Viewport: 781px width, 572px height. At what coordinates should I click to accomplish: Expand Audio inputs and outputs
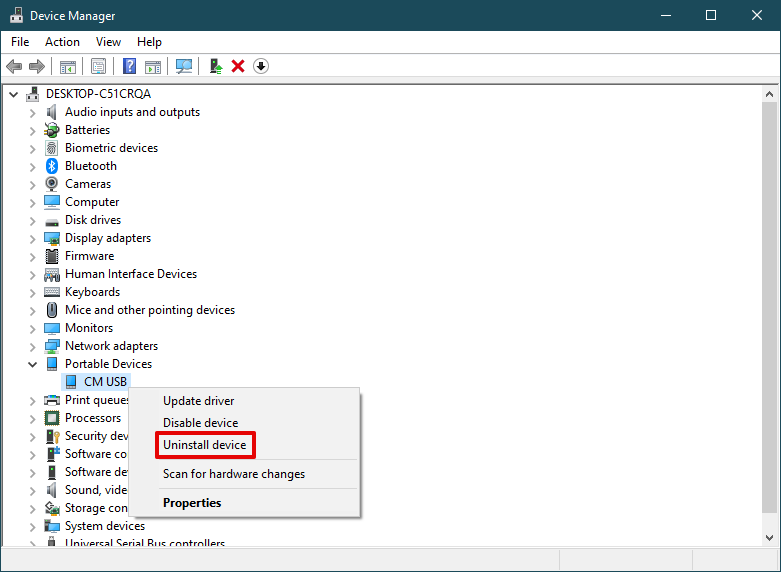pos(32,113)
